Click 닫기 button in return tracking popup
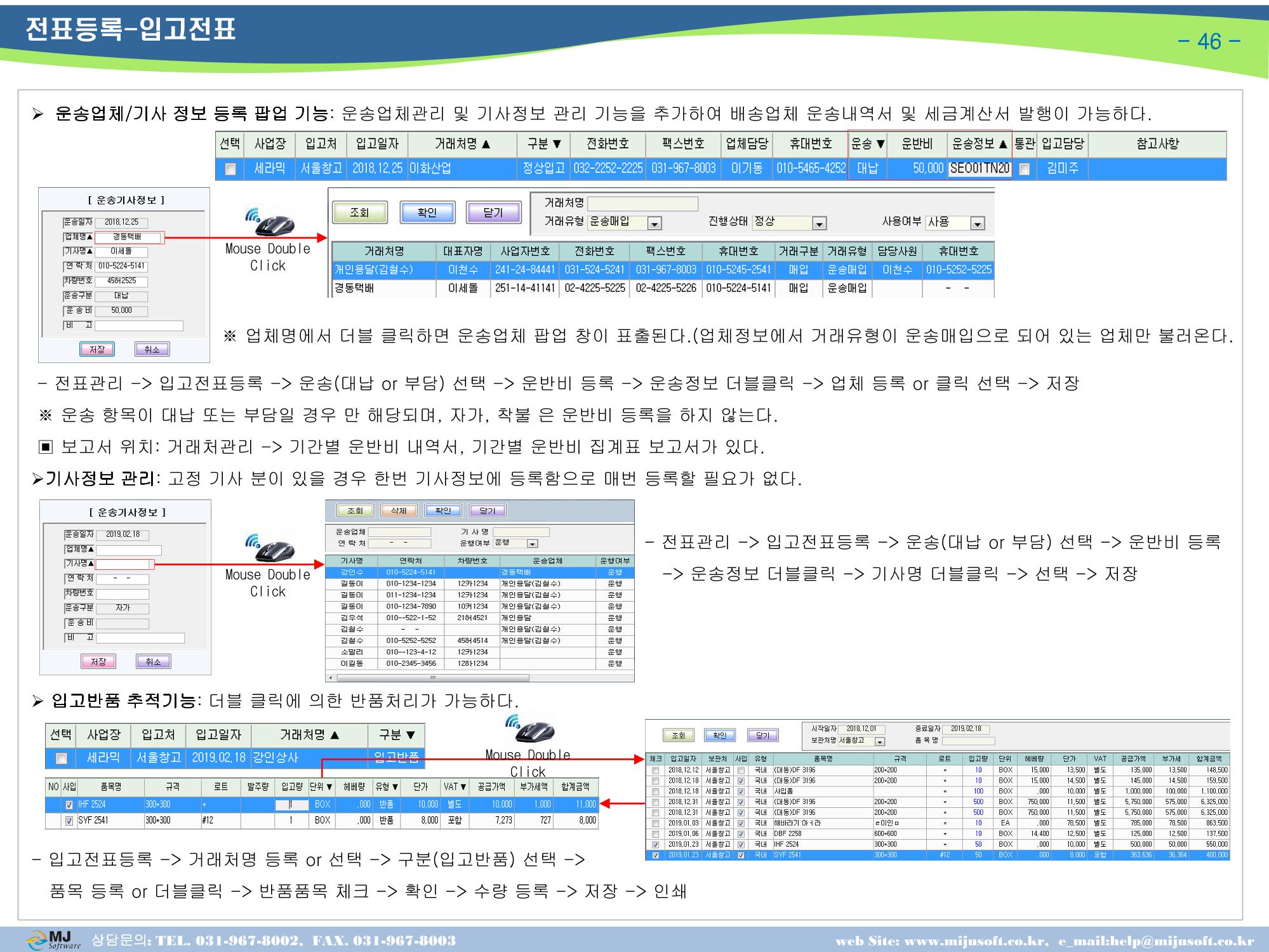1269x952 pixels. point(762,736)
